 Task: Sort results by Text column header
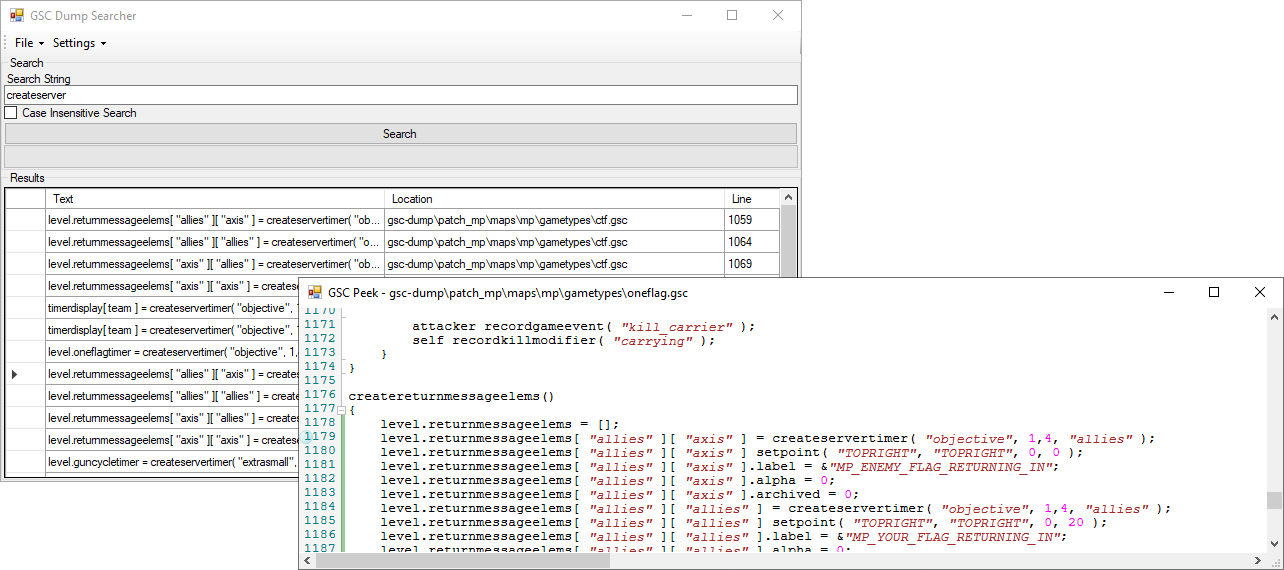pos(215,199)
